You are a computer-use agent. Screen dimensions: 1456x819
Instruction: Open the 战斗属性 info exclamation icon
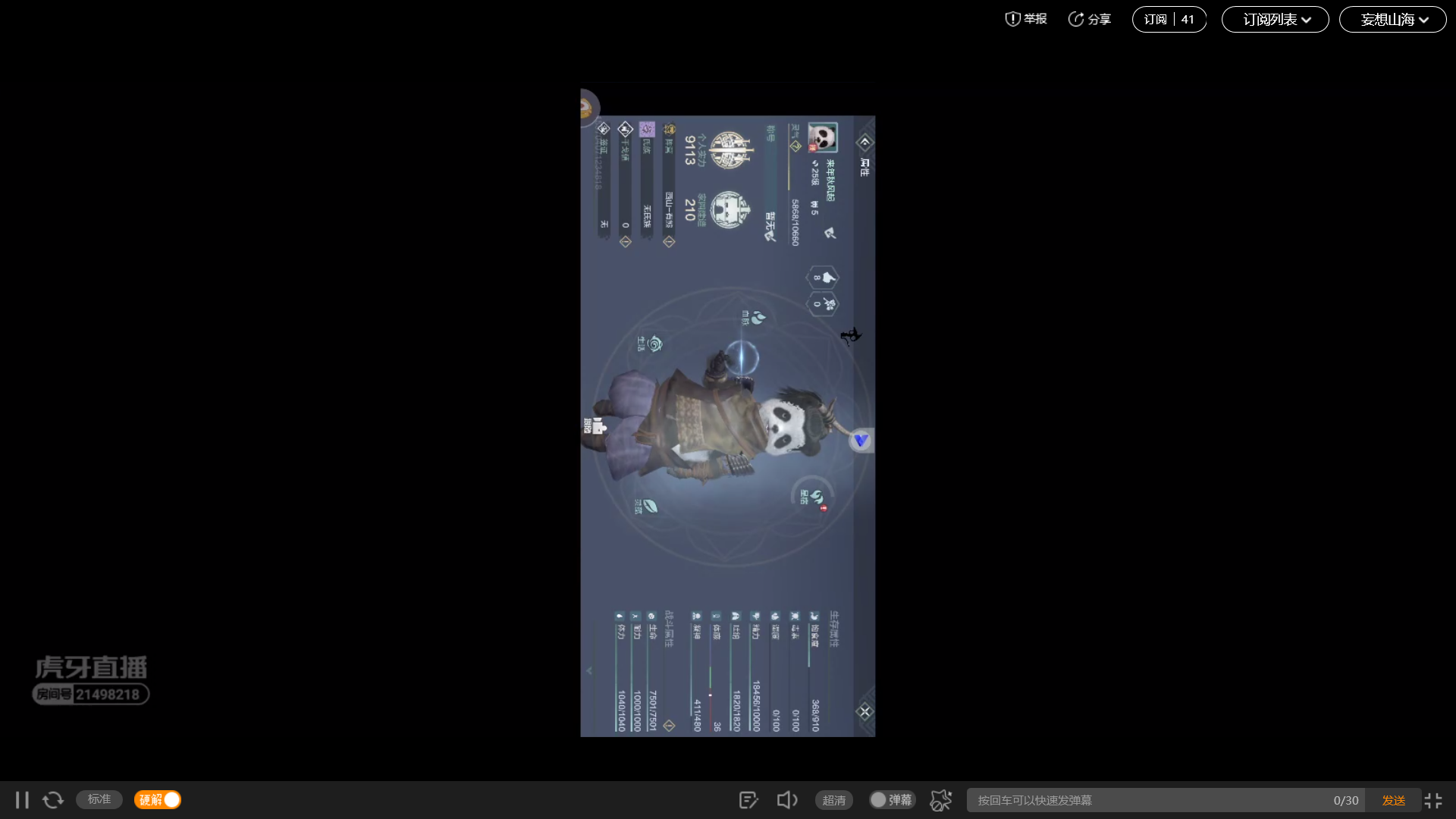pos(669,726)
